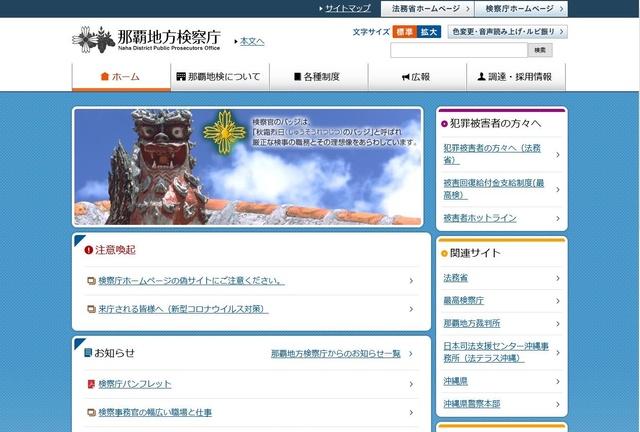Click the PDF icon before 検察庁パンフレット

(91, 384)
